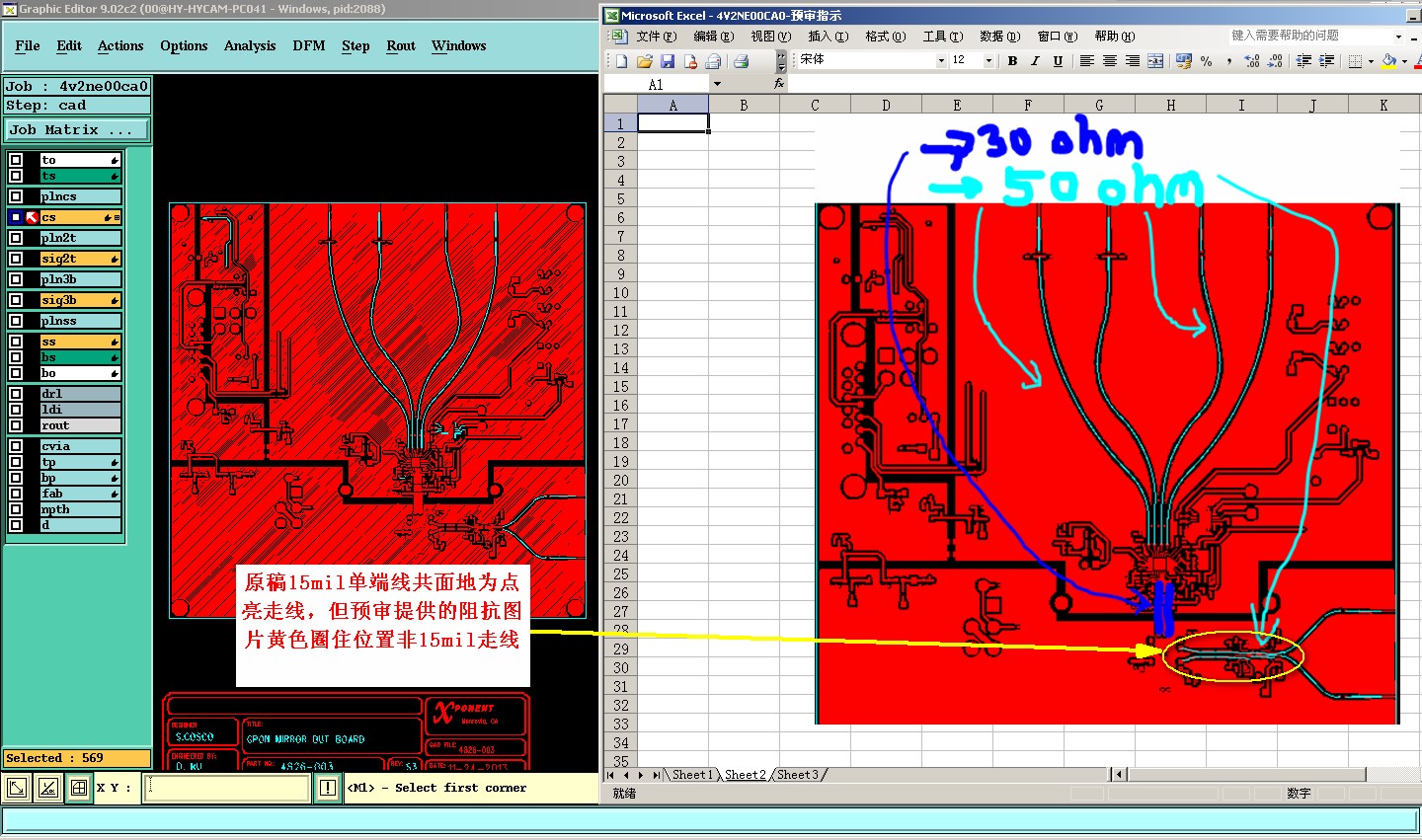This screenshot has height=840, width=1422.
Task: Open the Analysis menu in Graphic Editor
Action: (x=250, y=45)
